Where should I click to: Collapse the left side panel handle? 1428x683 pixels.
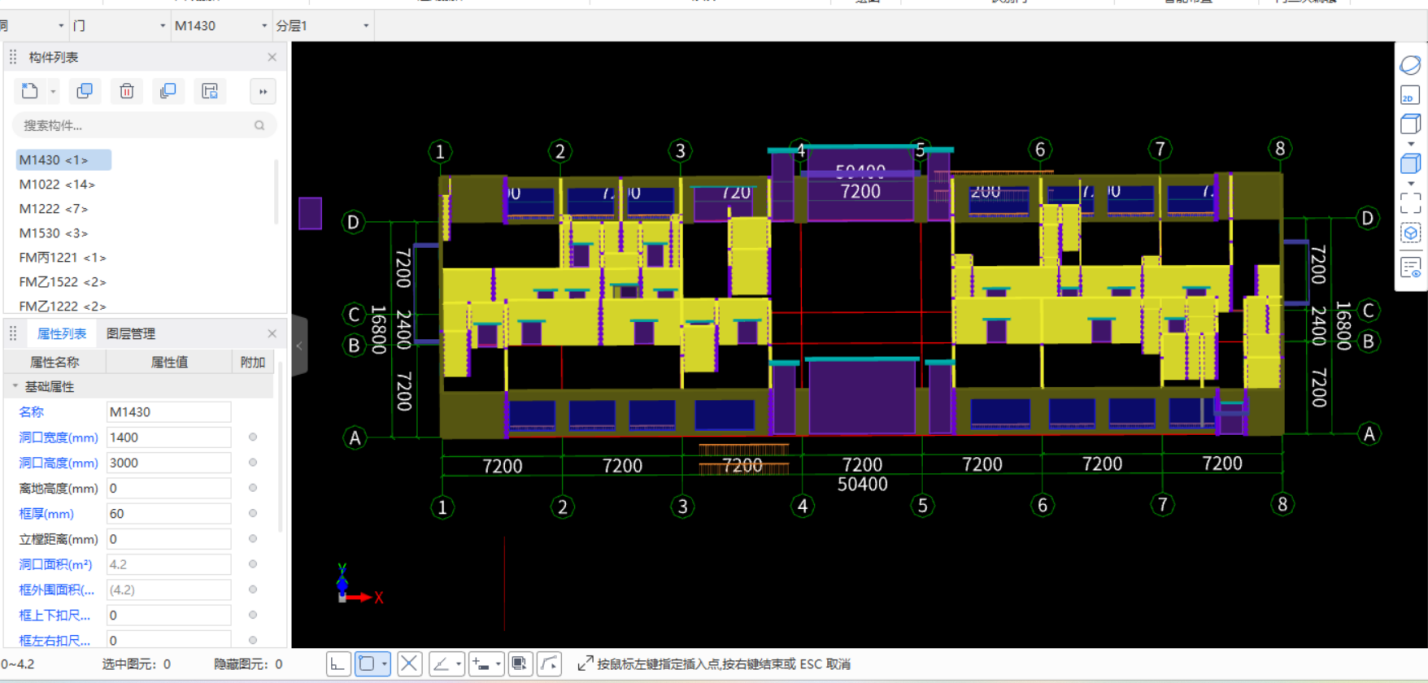point(299,345)
